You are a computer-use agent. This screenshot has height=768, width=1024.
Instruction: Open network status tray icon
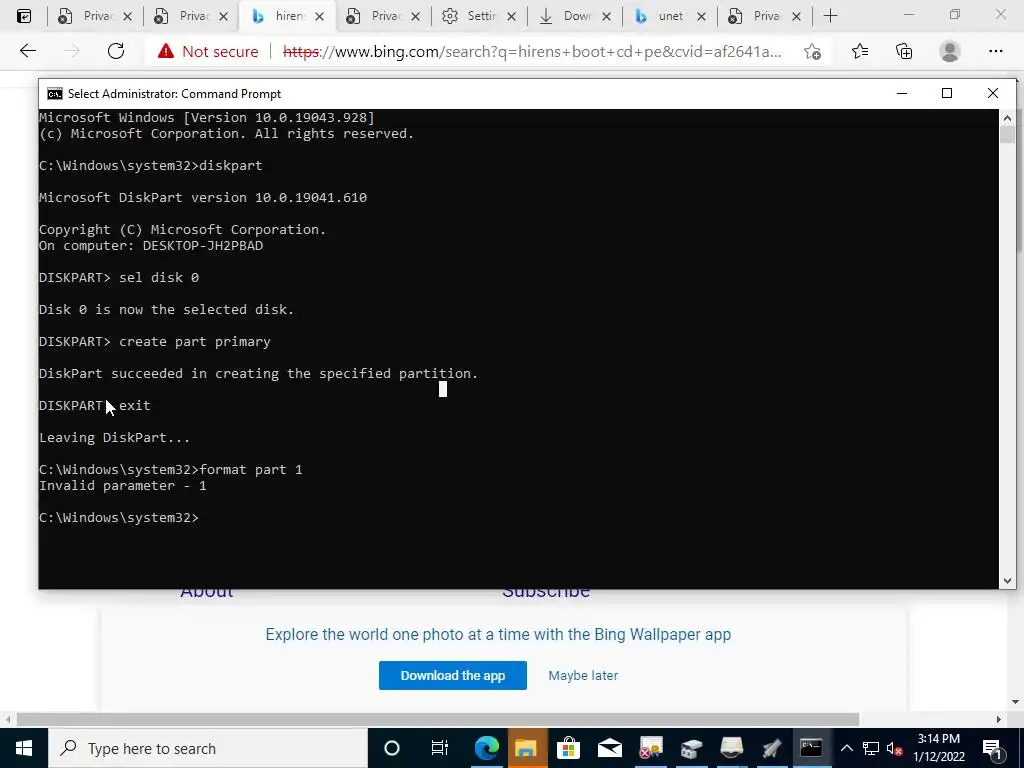click(871, 748)
